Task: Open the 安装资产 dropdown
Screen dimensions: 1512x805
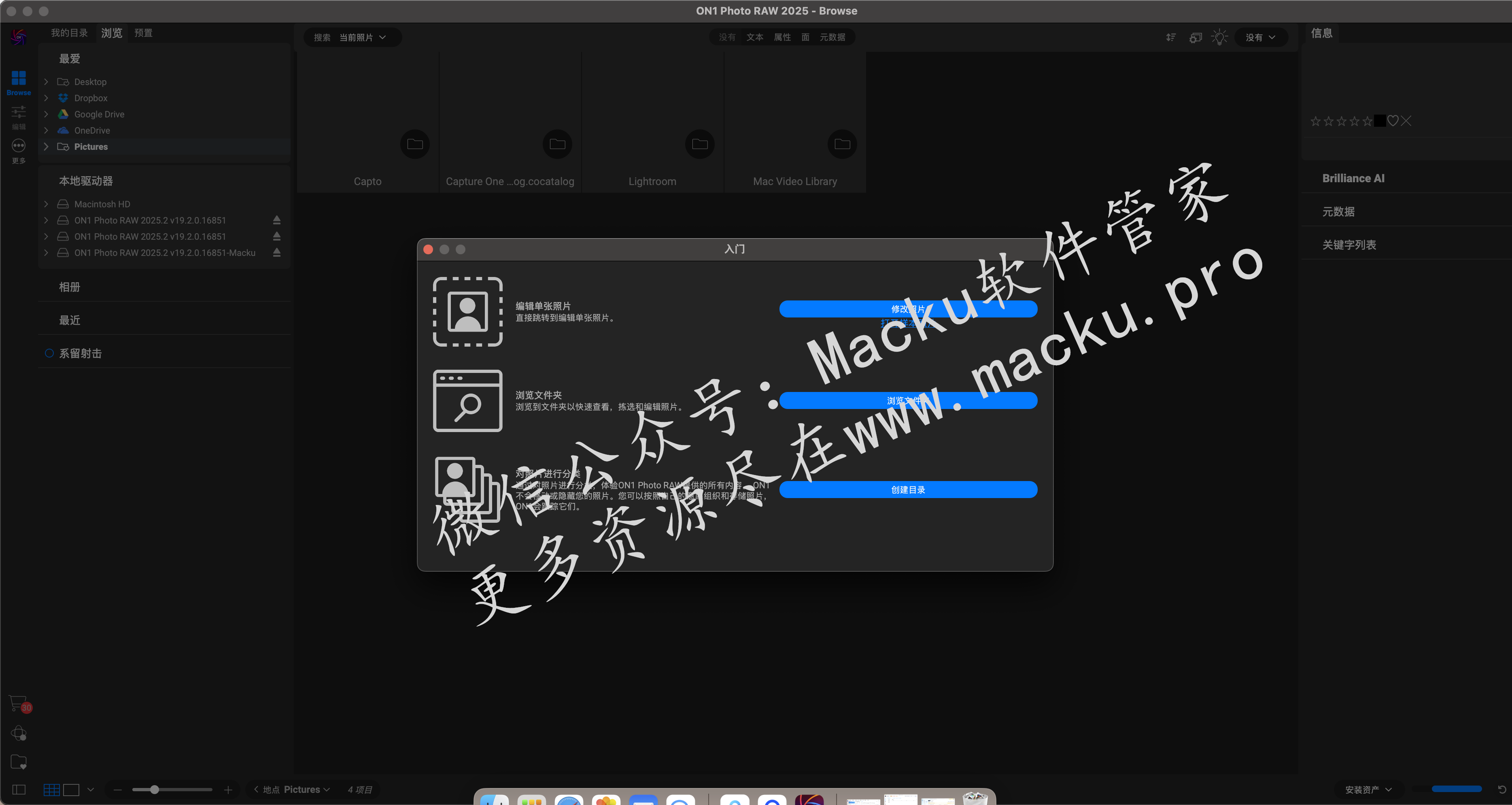Action: click(x=1368, y=790)
